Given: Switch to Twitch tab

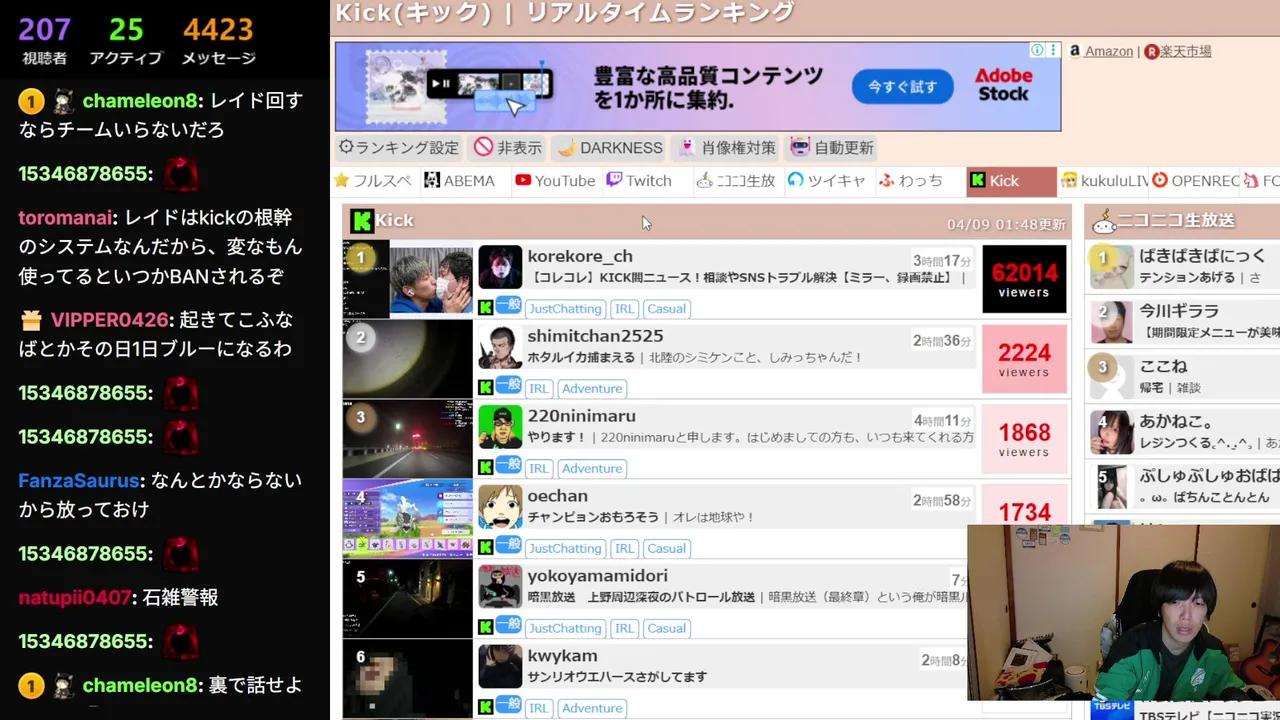Looking at the screenshot, I should point(638,181).
